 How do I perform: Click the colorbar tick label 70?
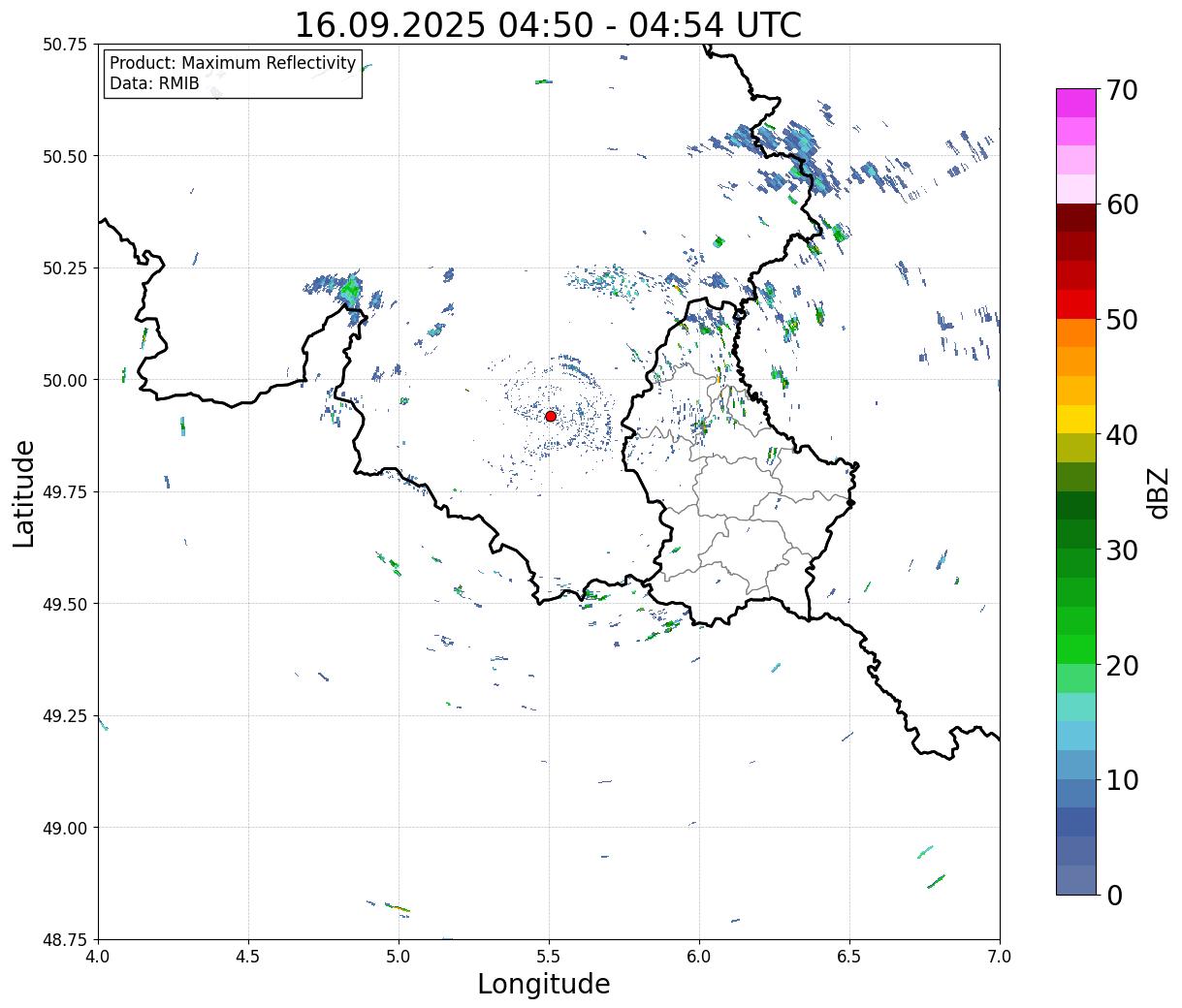1122,90
